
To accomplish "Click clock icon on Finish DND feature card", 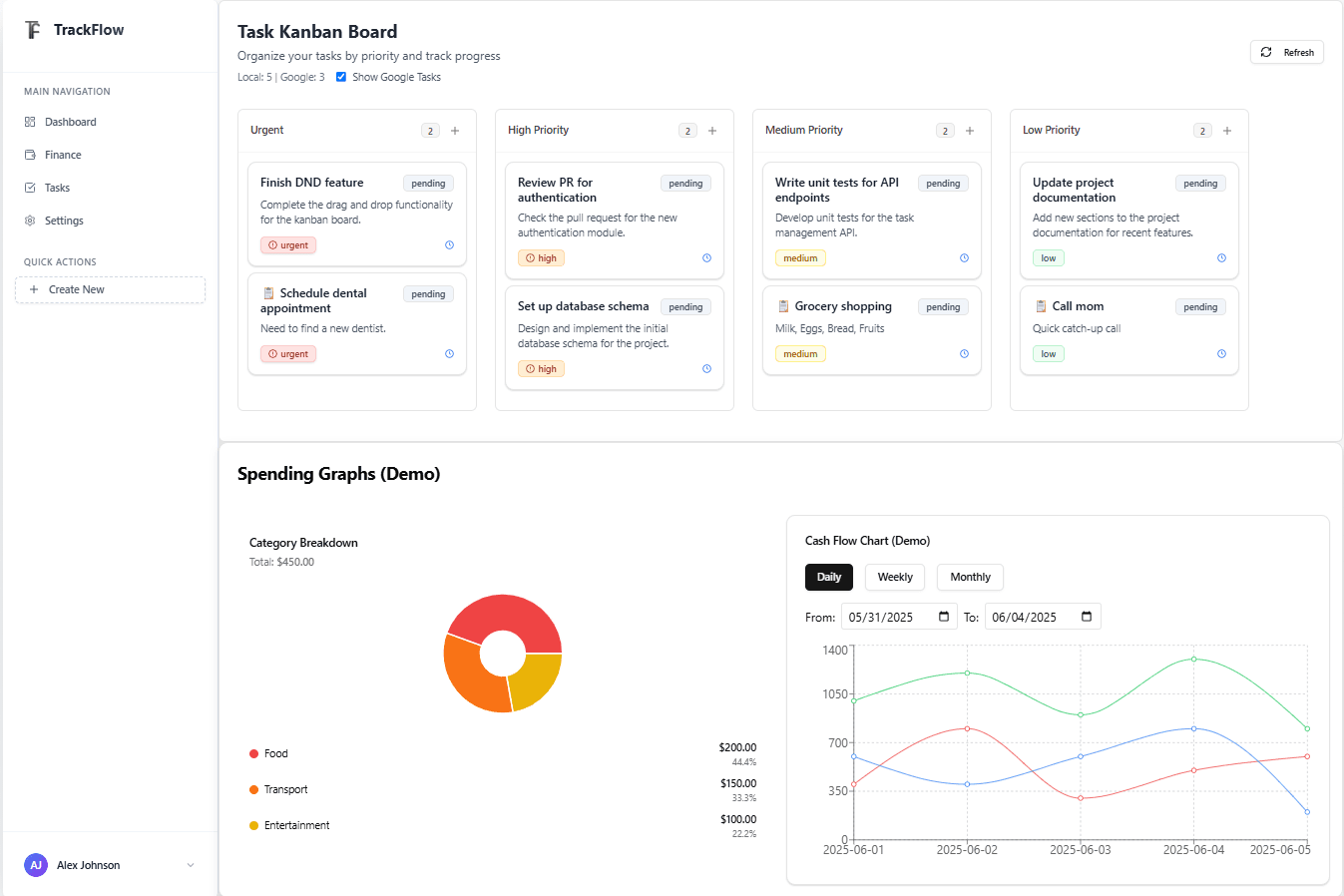I will pyautogui.click(x=449, y=245).
